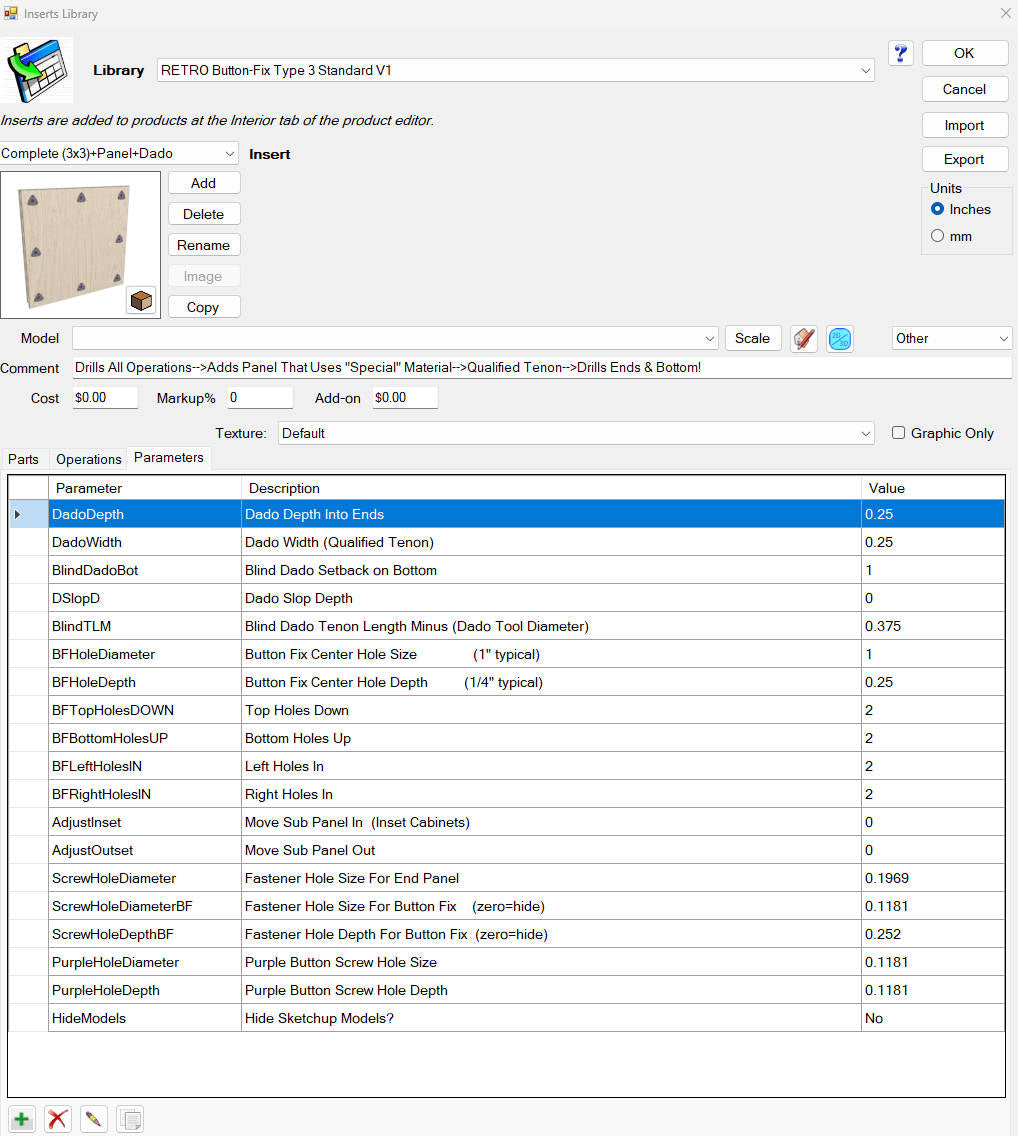
Task: Select the Inches units radio button
Action: pos(938,209)
